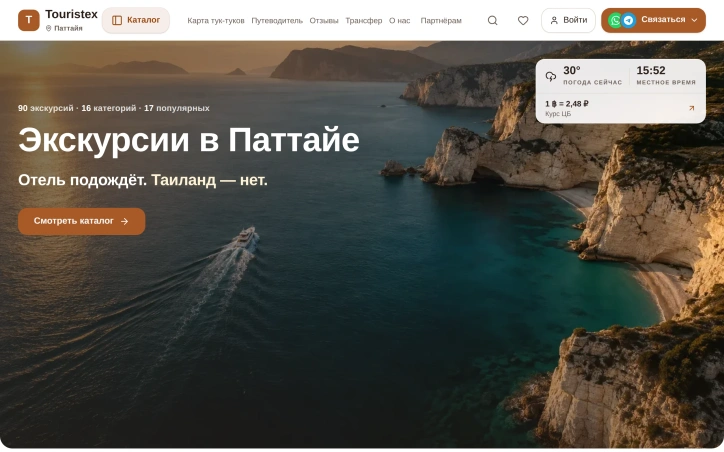Click the Touristex brand name
Screen dimensions: 724x452
coord(71,14)
